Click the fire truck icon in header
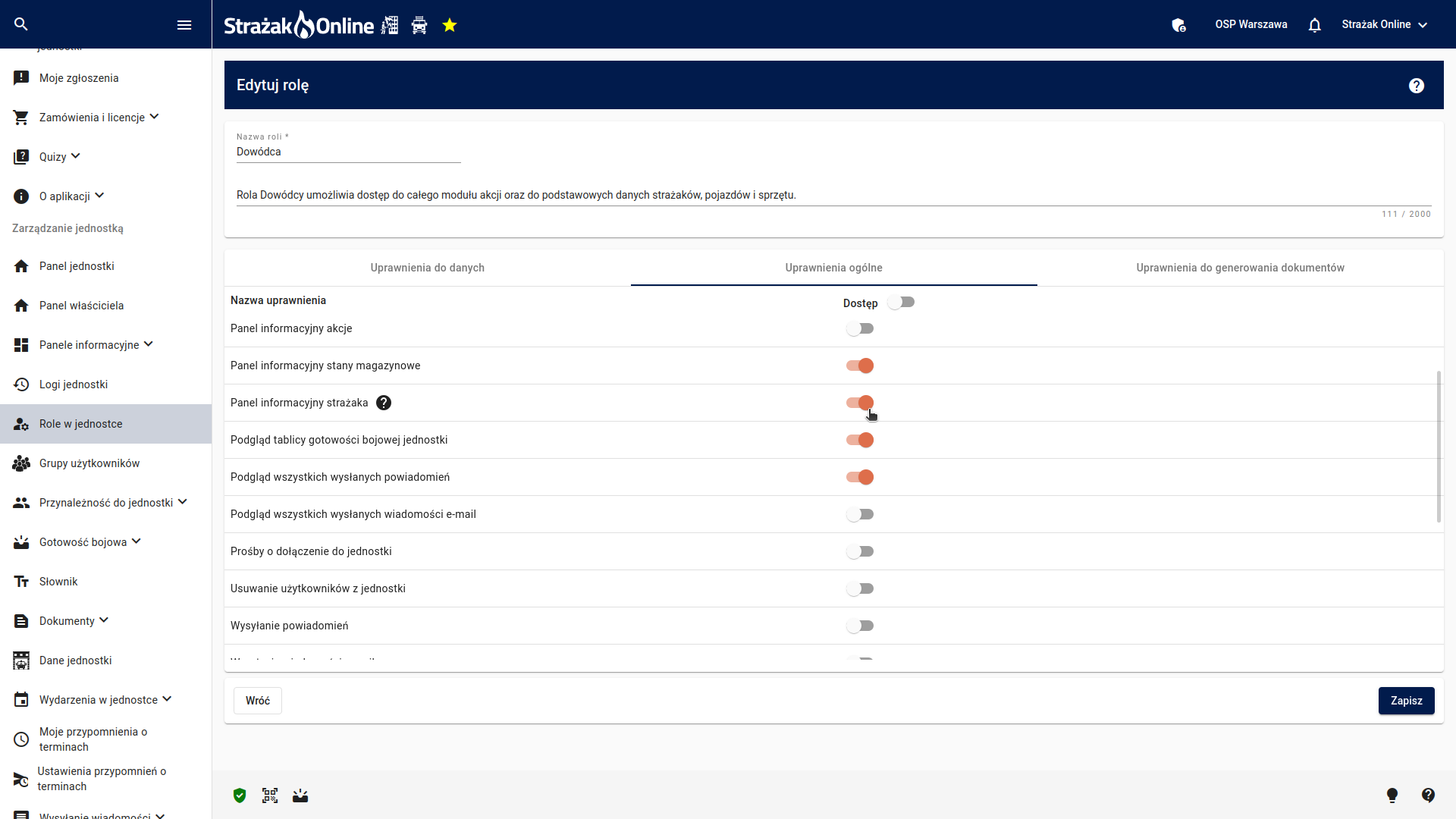 tap(419, 25)
